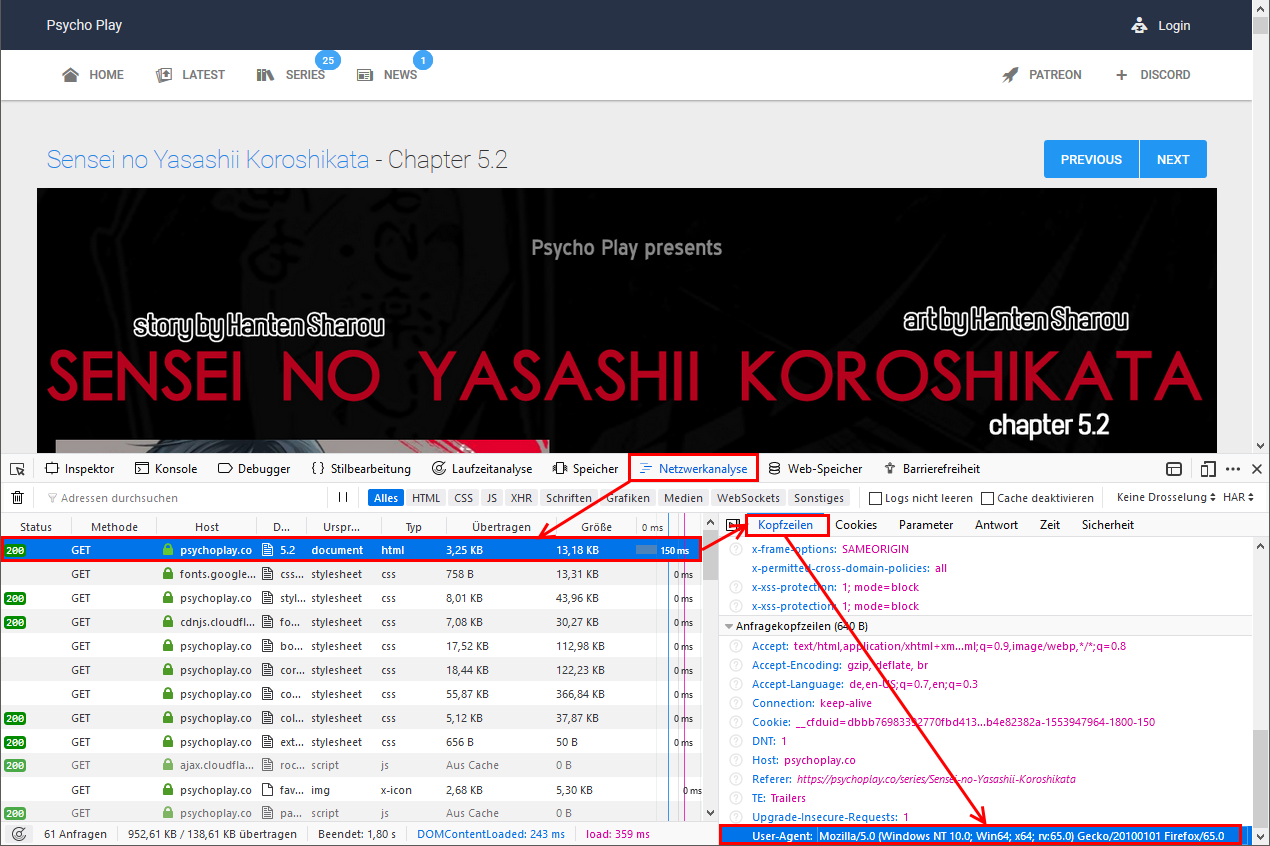This screenshot has width=1270, height=846.
Task: Click the DISCORD plus icon
Action: [x=1121, y=75]
